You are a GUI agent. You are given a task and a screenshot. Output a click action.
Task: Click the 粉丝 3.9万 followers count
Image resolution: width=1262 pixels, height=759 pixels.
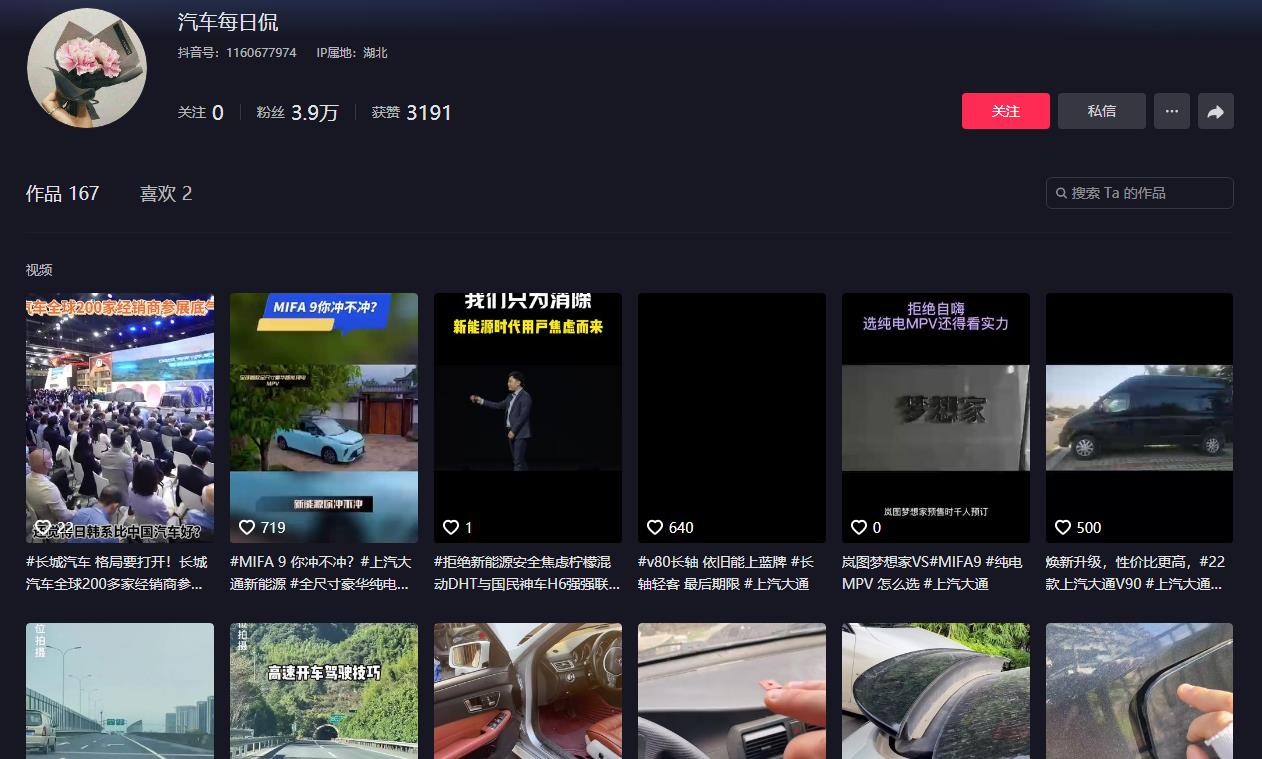pos(297,113)
